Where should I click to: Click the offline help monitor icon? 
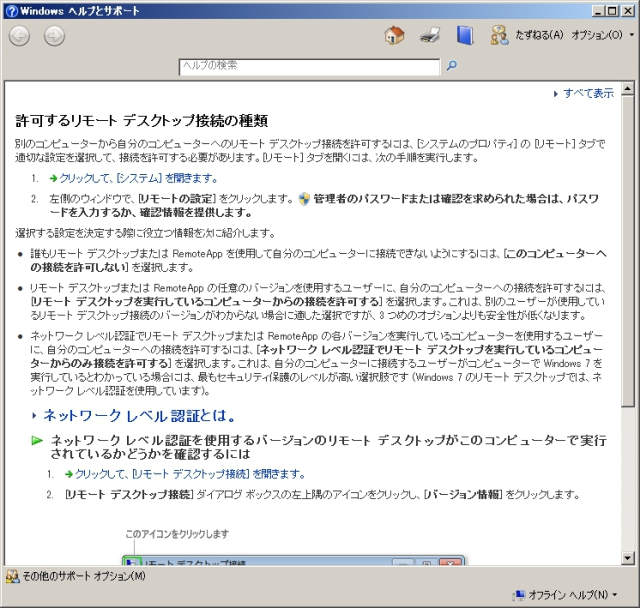[518, 595]
